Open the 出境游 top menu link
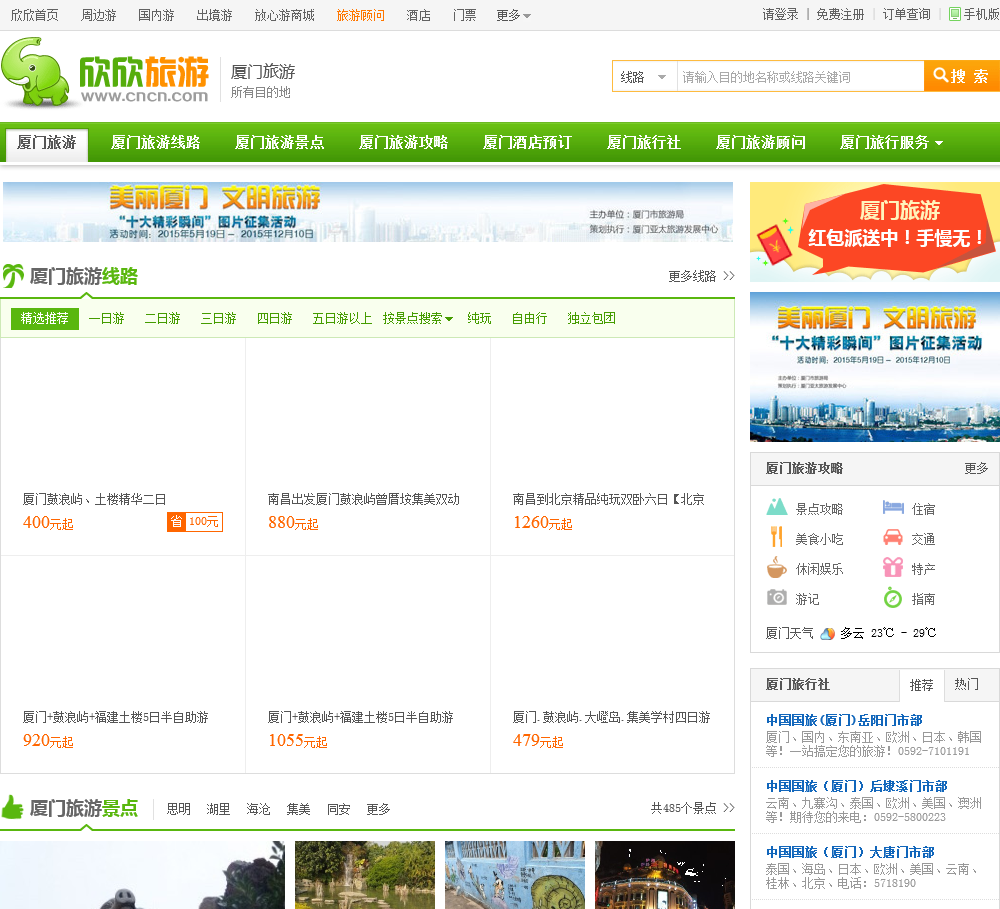 click(x=214, y=15)
